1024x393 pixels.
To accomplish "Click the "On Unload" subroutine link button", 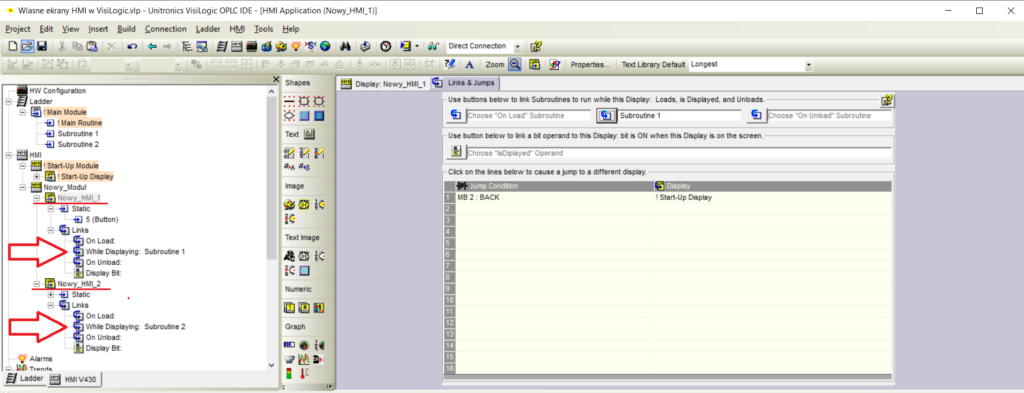I will (x=756, y=116).
